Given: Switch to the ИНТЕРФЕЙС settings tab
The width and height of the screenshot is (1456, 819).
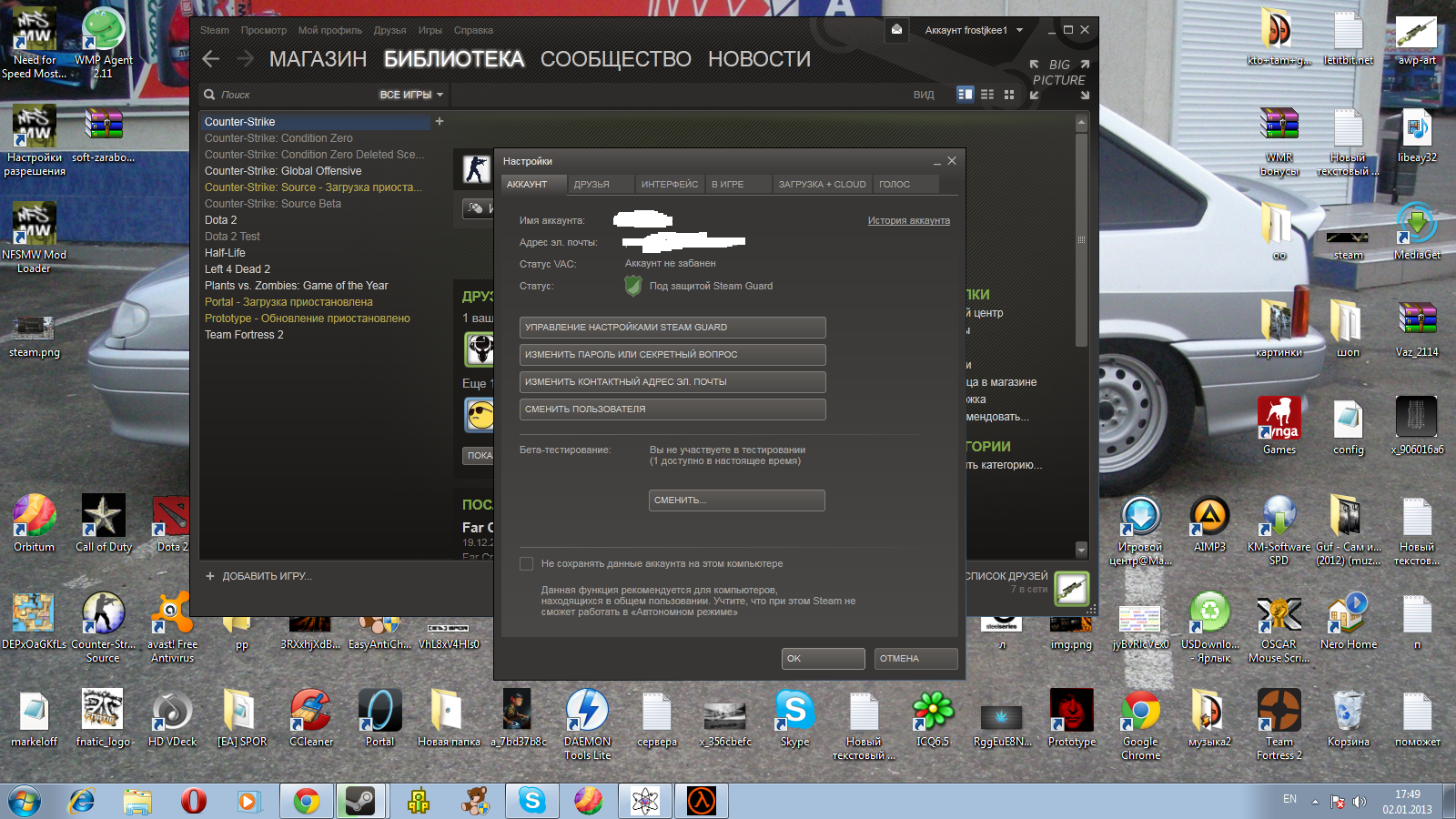Looking at the screenshot, I should pyautogui.click(x=670, y=184).
